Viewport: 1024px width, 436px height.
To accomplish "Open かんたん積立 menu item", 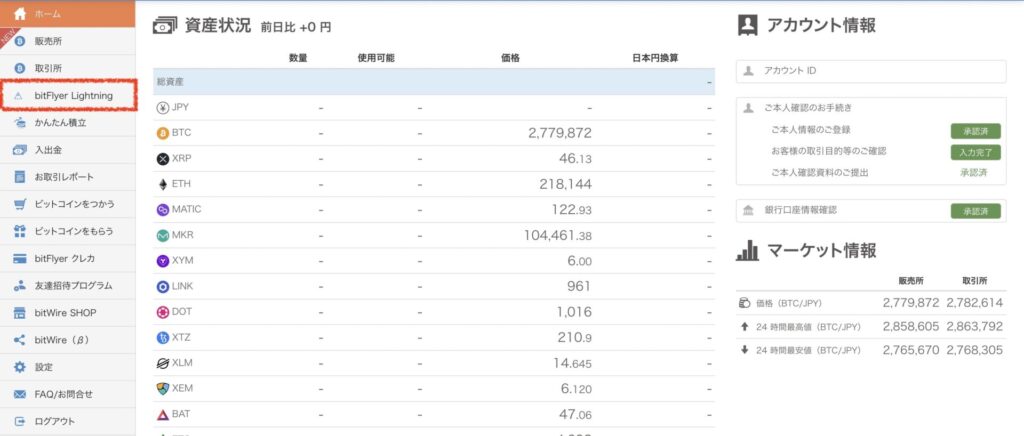I will coord(68,123).
